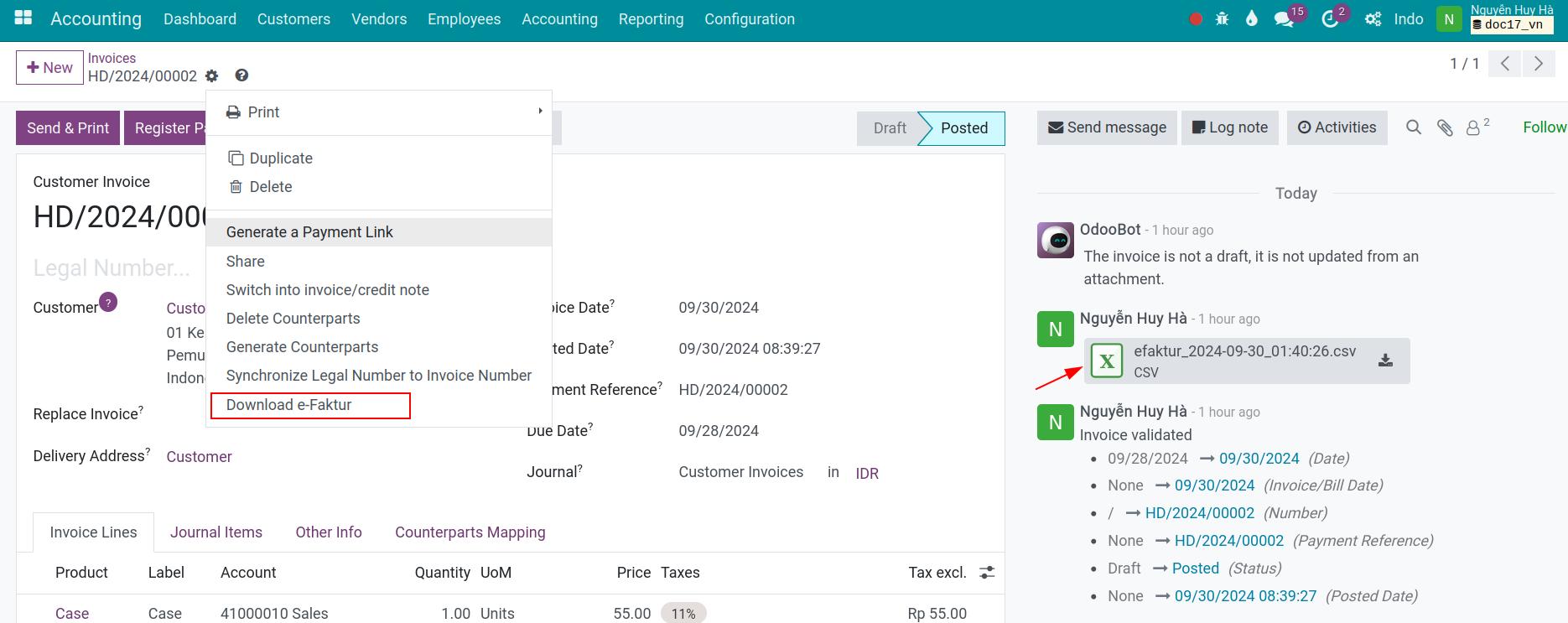Open column settings icon in invoice lines
Viewport: 1568px width, 623px height.
coord(987,573)
